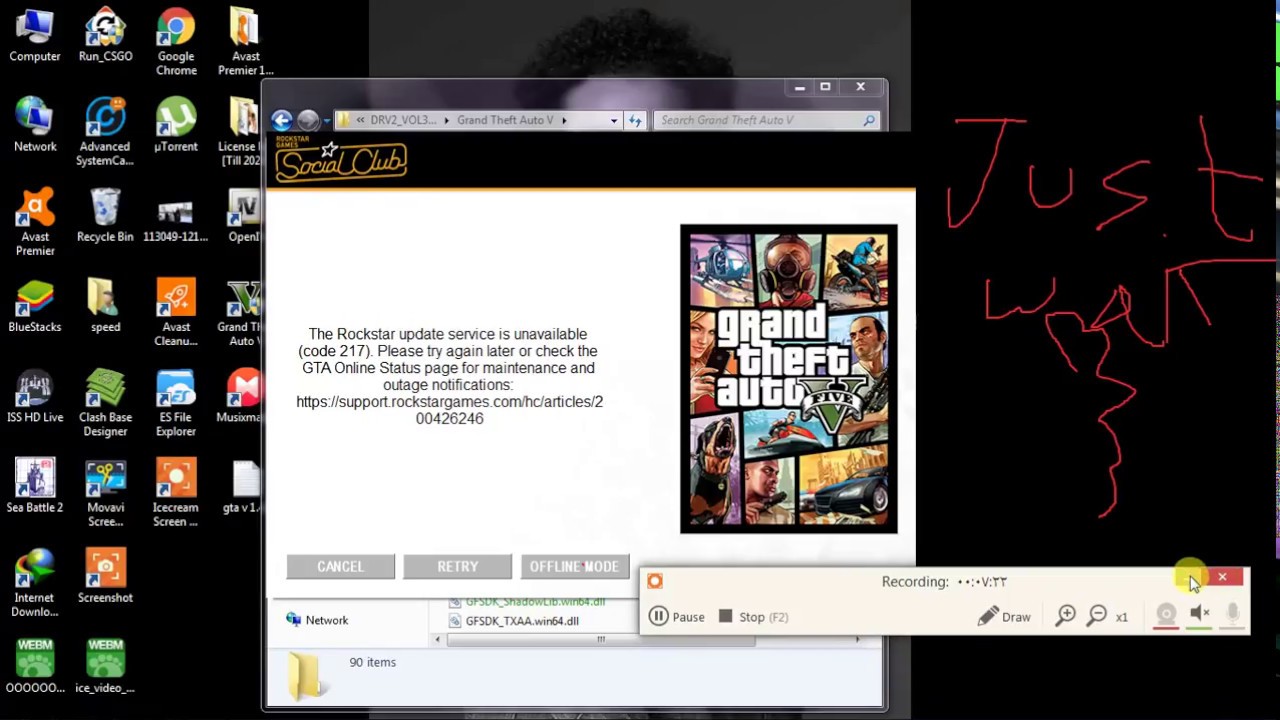Click the Cancel button in Social Club
This screenshot has height=720, width=1280.
point(341,567)
